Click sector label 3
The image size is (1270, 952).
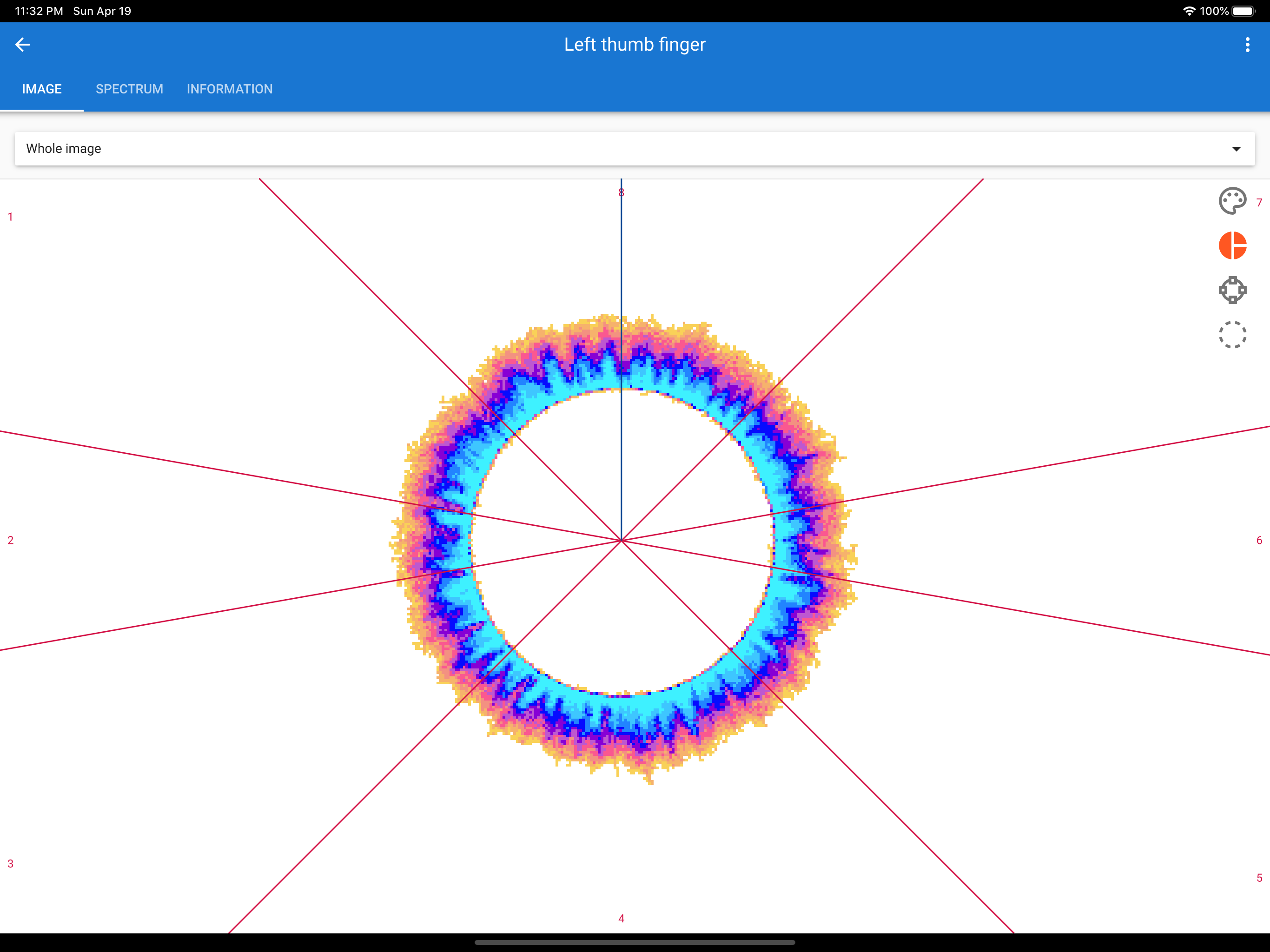(10, 864)
